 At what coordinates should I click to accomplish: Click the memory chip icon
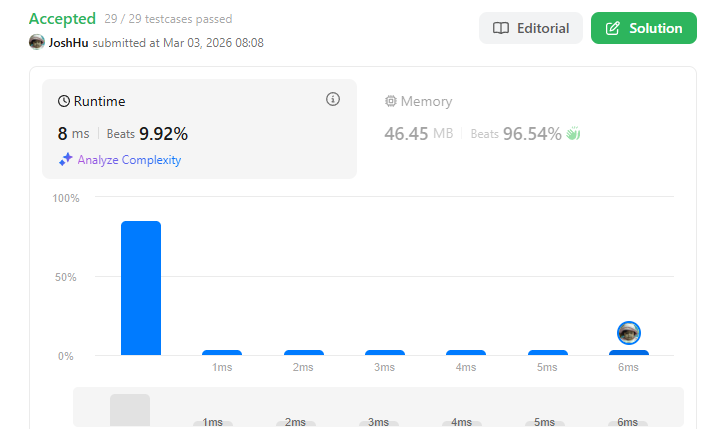pyautogui.click(x=391, y=101)
